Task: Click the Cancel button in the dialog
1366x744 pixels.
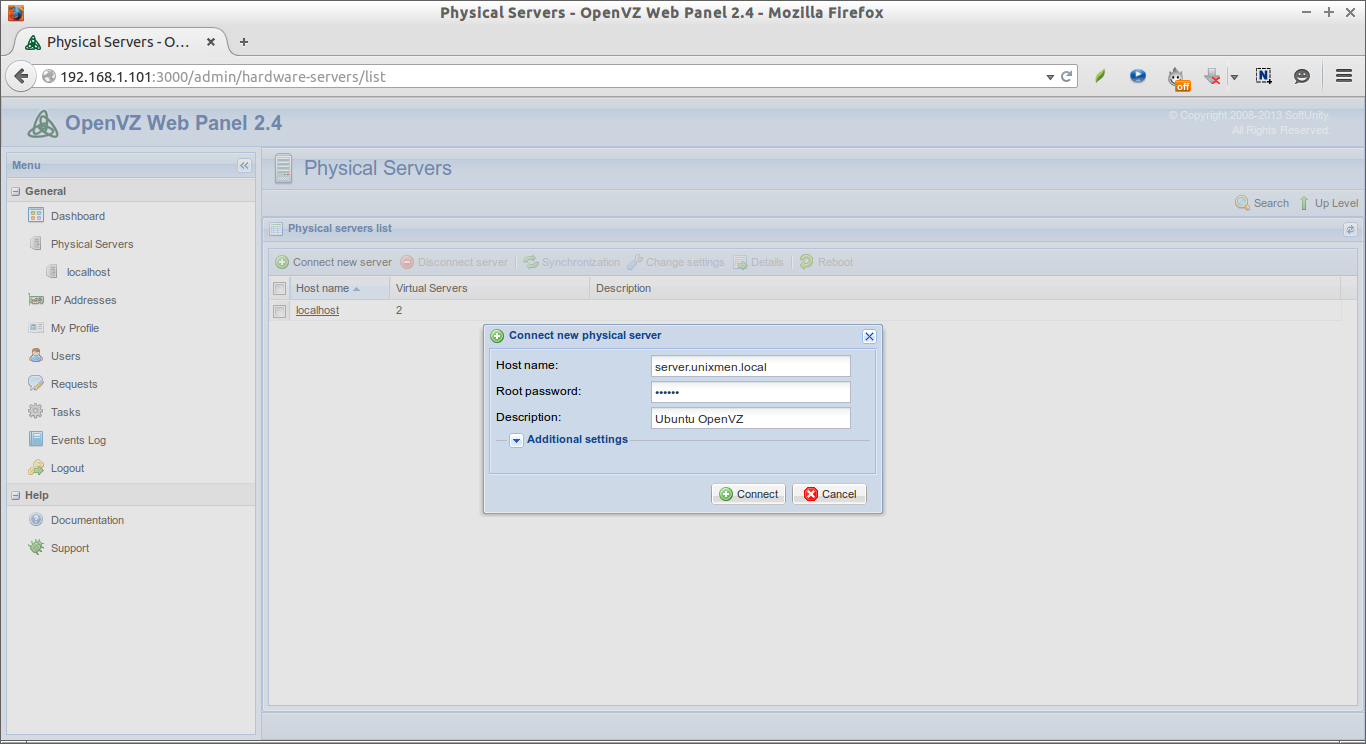Action: (829, 494)
